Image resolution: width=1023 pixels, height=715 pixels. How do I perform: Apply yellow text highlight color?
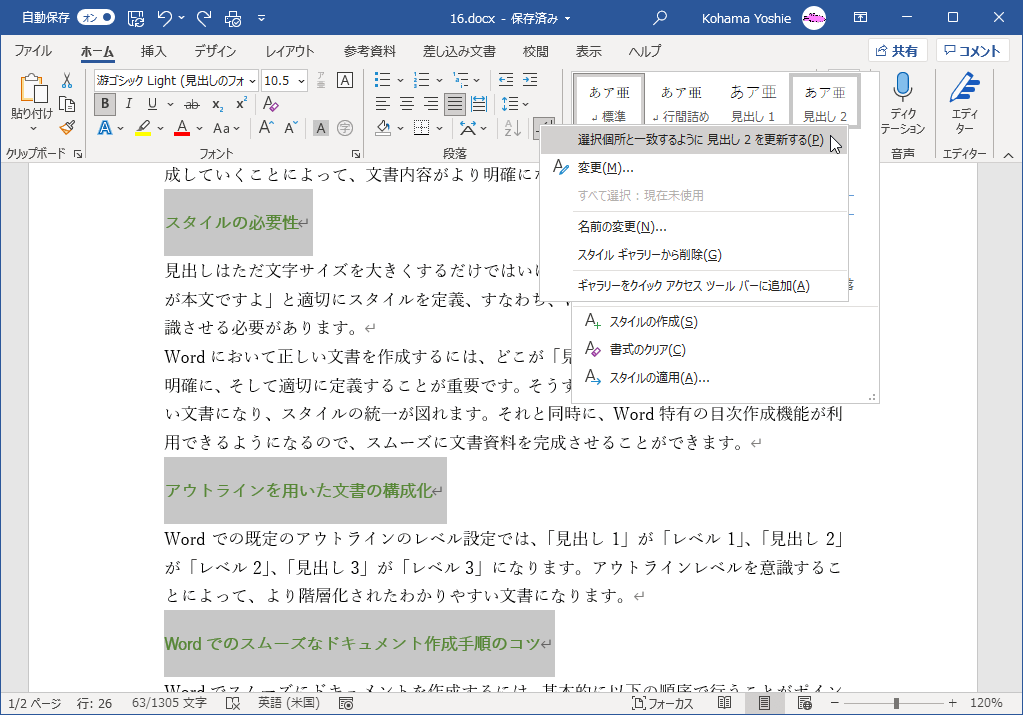144,128
